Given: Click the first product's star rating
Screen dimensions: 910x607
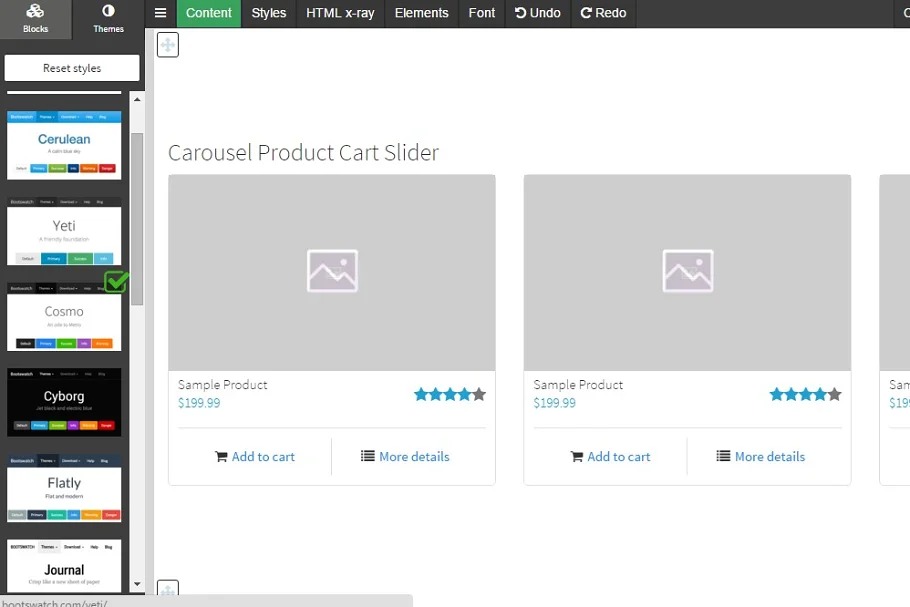Looking at the screenshot, I should 450,395.
